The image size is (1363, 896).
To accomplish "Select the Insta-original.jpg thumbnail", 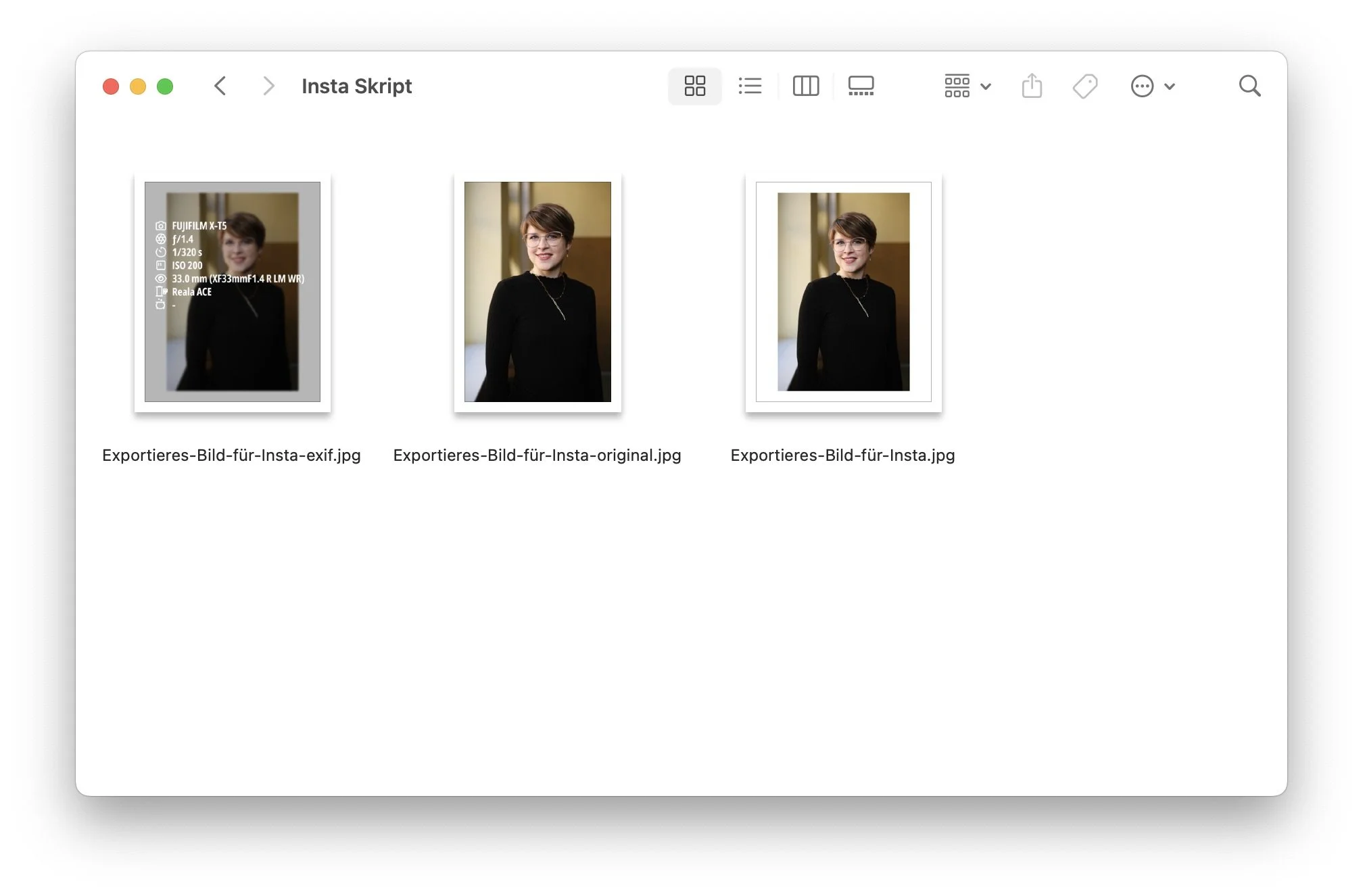I will point(537,292).
